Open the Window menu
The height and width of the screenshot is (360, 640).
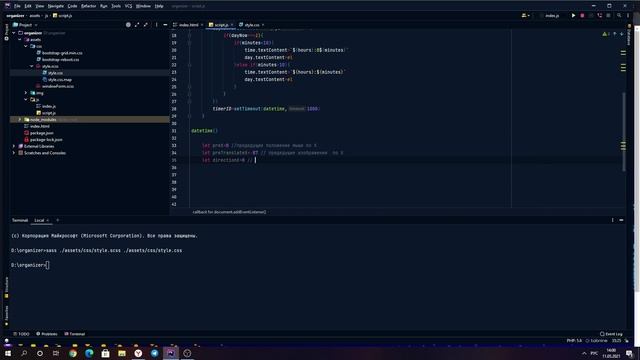(x=143, y=6)
